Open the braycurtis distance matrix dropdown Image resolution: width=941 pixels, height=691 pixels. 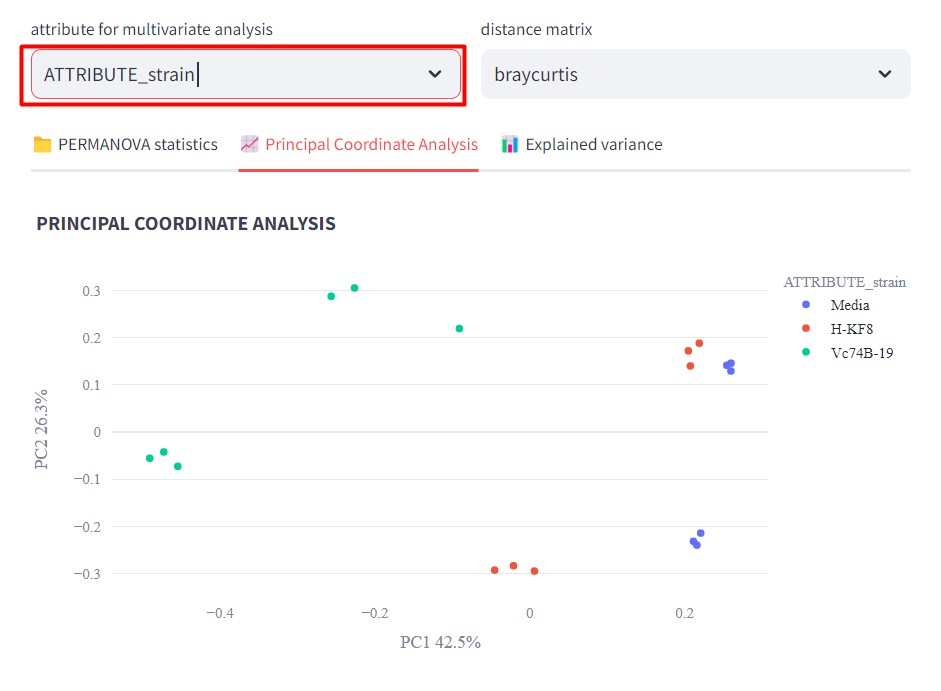click(x=680, y=74)
